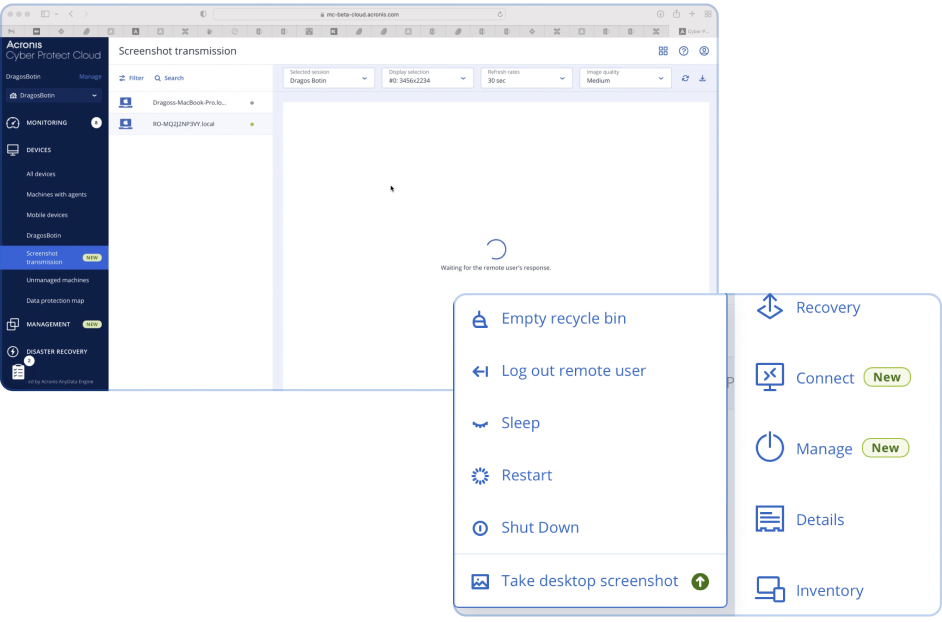Select the Dragoss-MacBook-Pro device row
Image resolution: width=942 pixels, height=622 pixels.
[190, 103]
